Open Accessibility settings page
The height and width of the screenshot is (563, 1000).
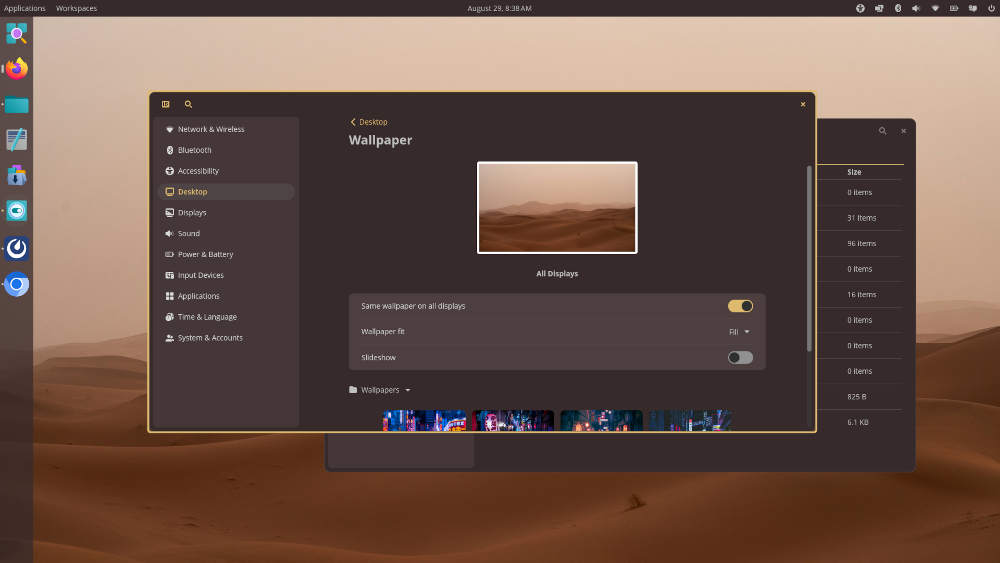tap(198, 171)
